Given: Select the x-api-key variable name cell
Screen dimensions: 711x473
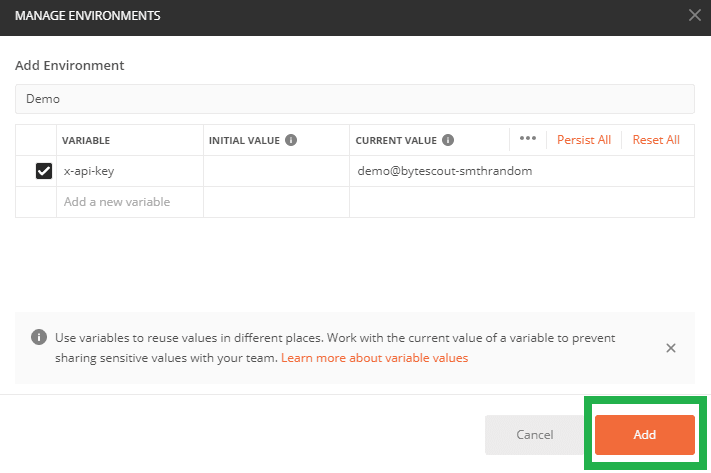Looking at the screenshot, I should coord(130,171).
